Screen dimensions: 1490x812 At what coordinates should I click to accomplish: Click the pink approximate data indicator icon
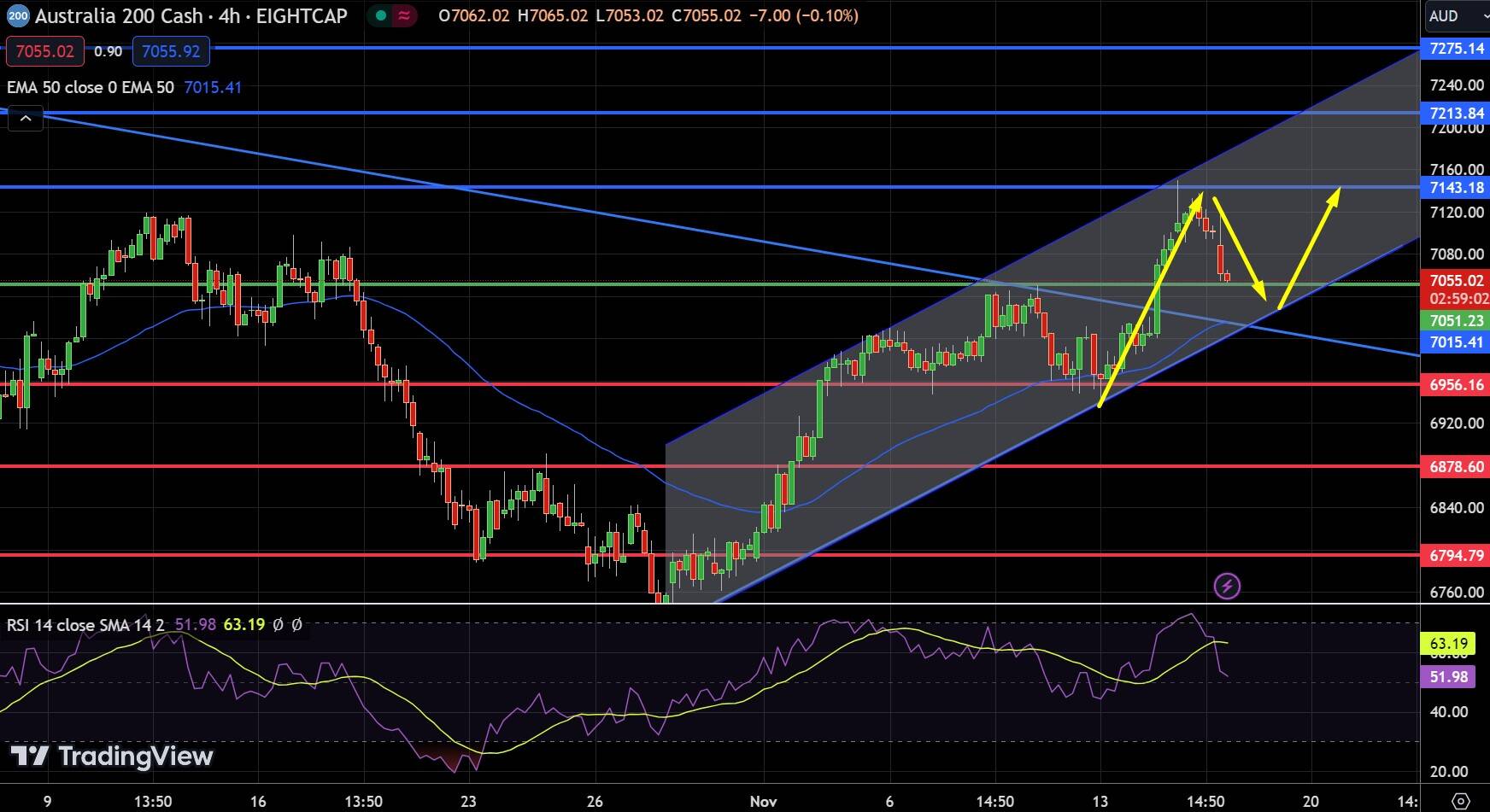(404, 15)
